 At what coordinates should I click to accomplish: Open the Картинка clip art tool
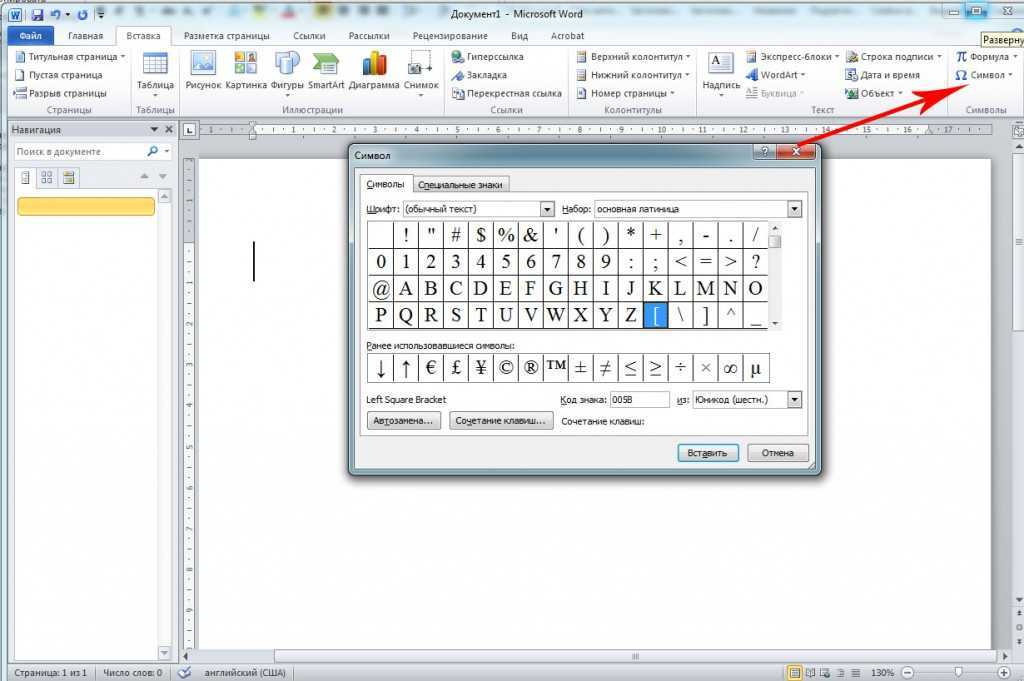point(246,71)
